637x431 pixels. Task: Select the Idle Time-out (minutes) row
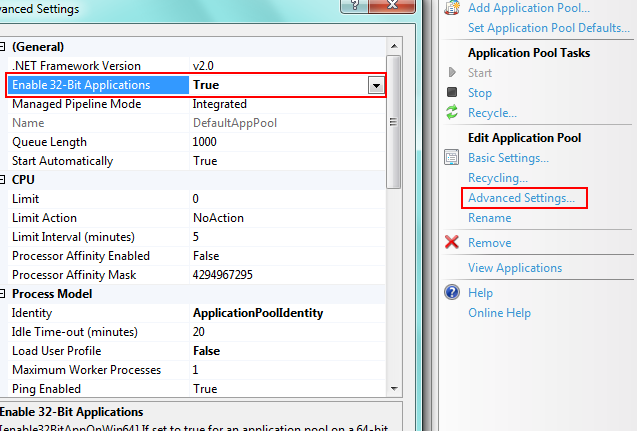pyautogui.click(x=197, y=332)
